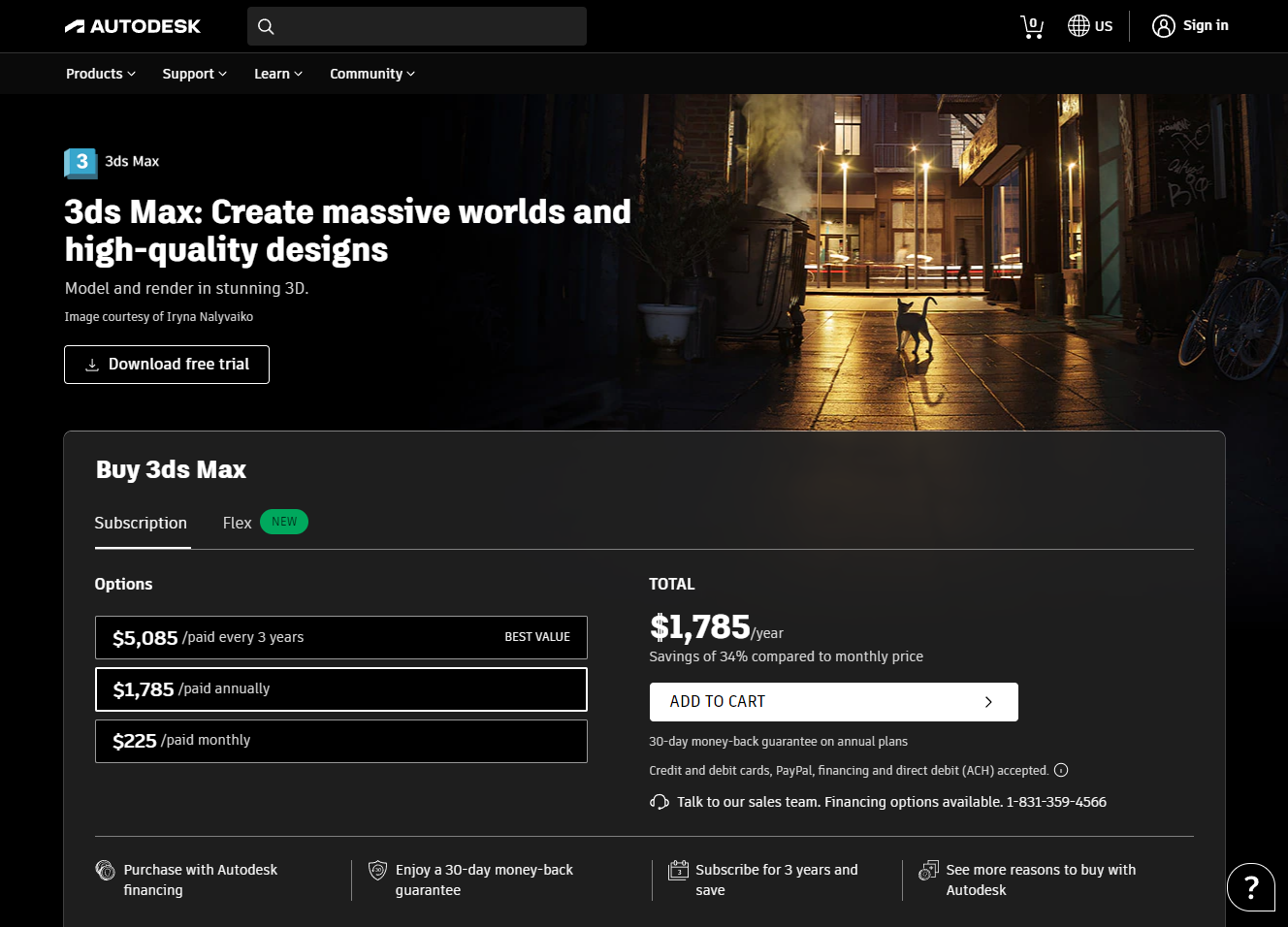Open the shopping cart icon
This screenshot has width=1288, height=927.
1032,26
